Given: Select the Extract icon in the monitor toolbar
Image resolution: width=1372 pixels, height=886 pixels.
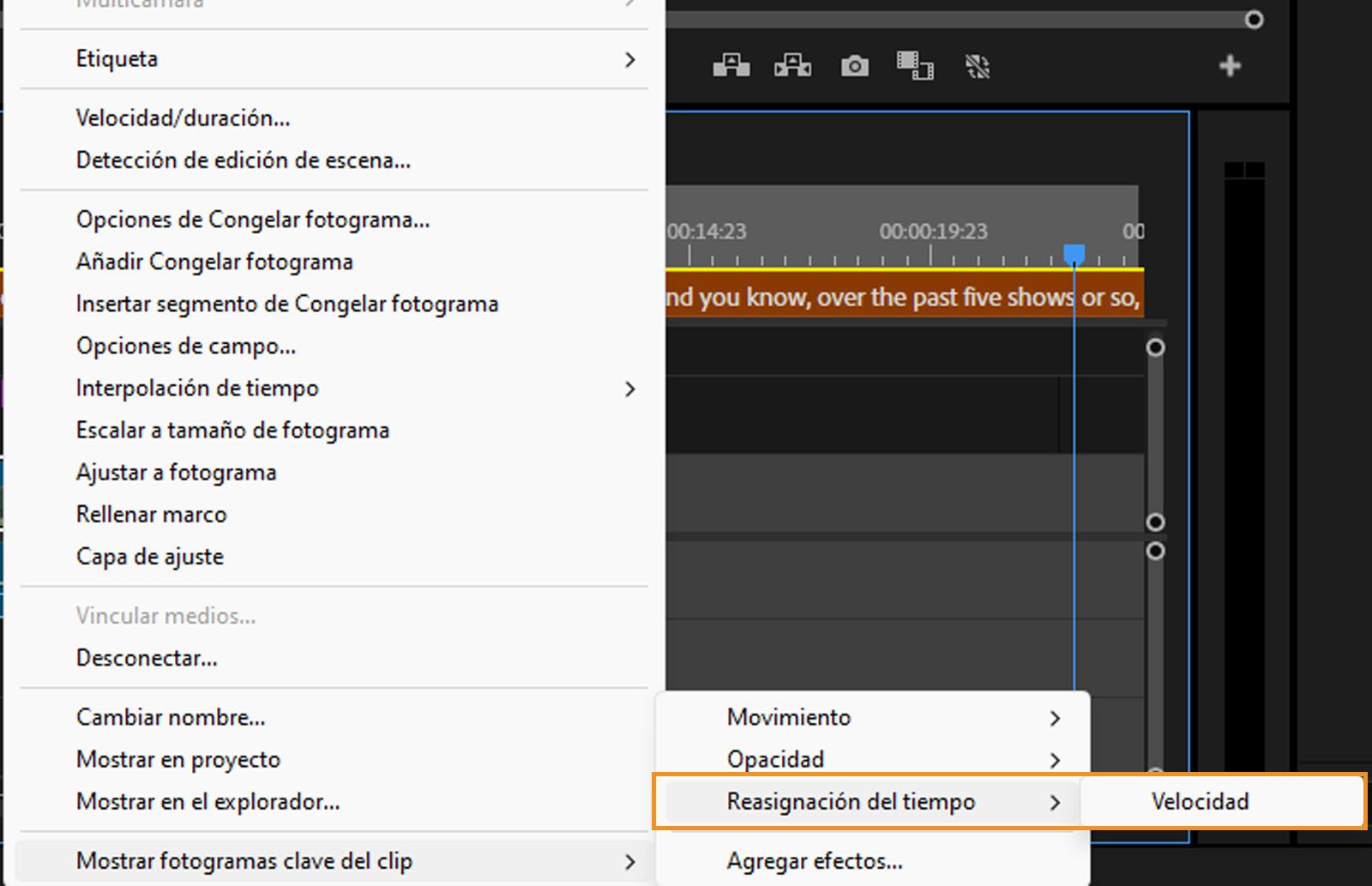Looking at the screenshot, I should pyautogui.click(x=792, y=66).
